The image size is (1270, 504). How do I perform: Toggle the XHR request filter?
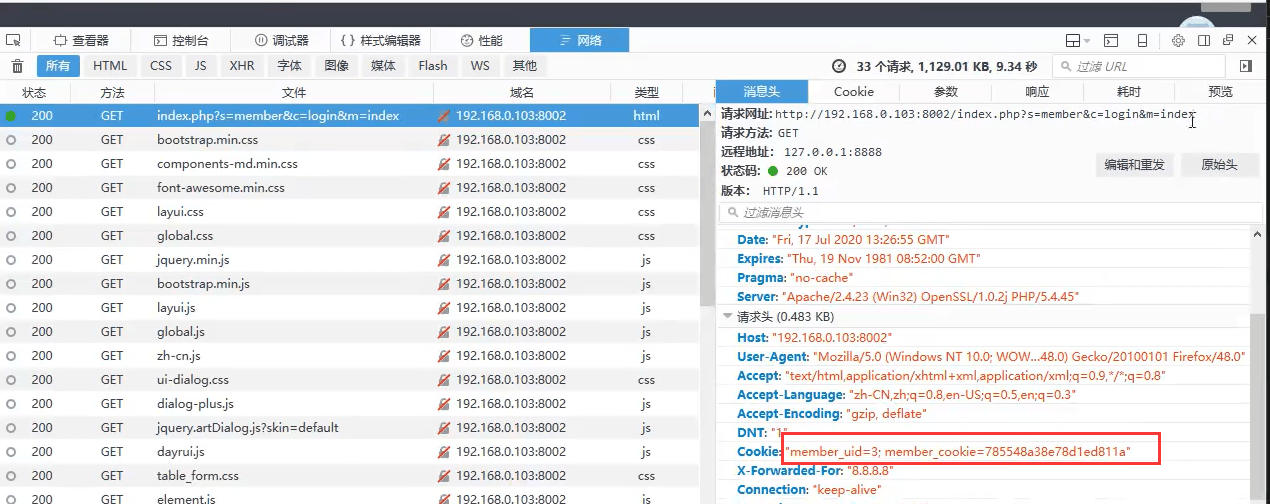pos(242,66)
